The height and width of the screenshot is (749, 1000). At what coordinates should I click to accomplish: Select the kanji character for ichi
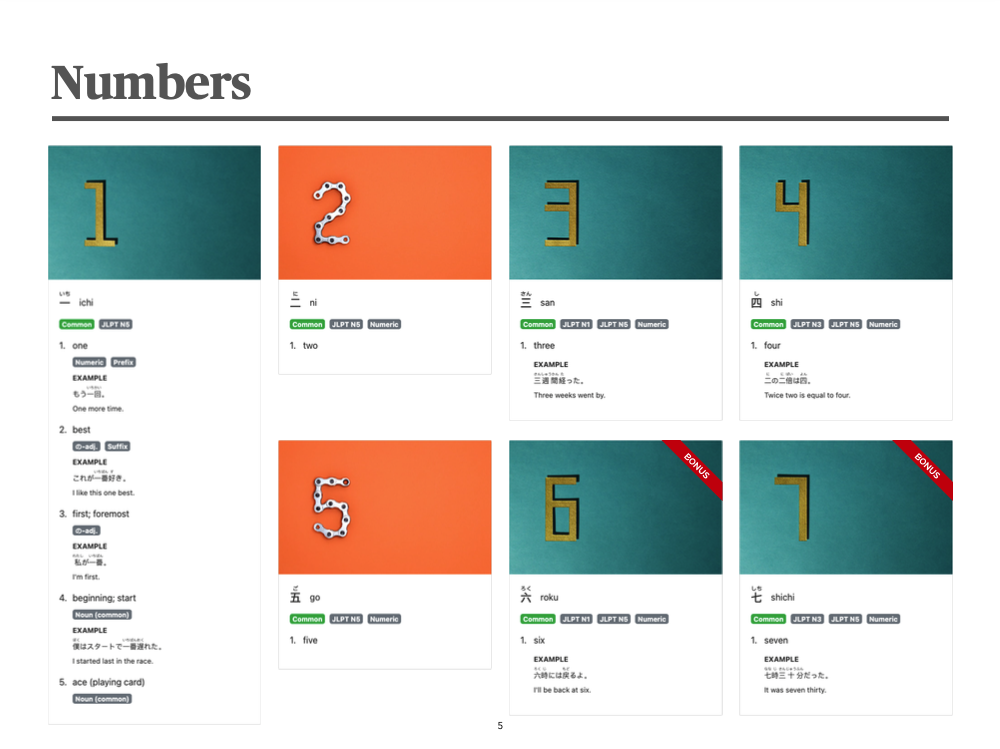pos(64,303)
